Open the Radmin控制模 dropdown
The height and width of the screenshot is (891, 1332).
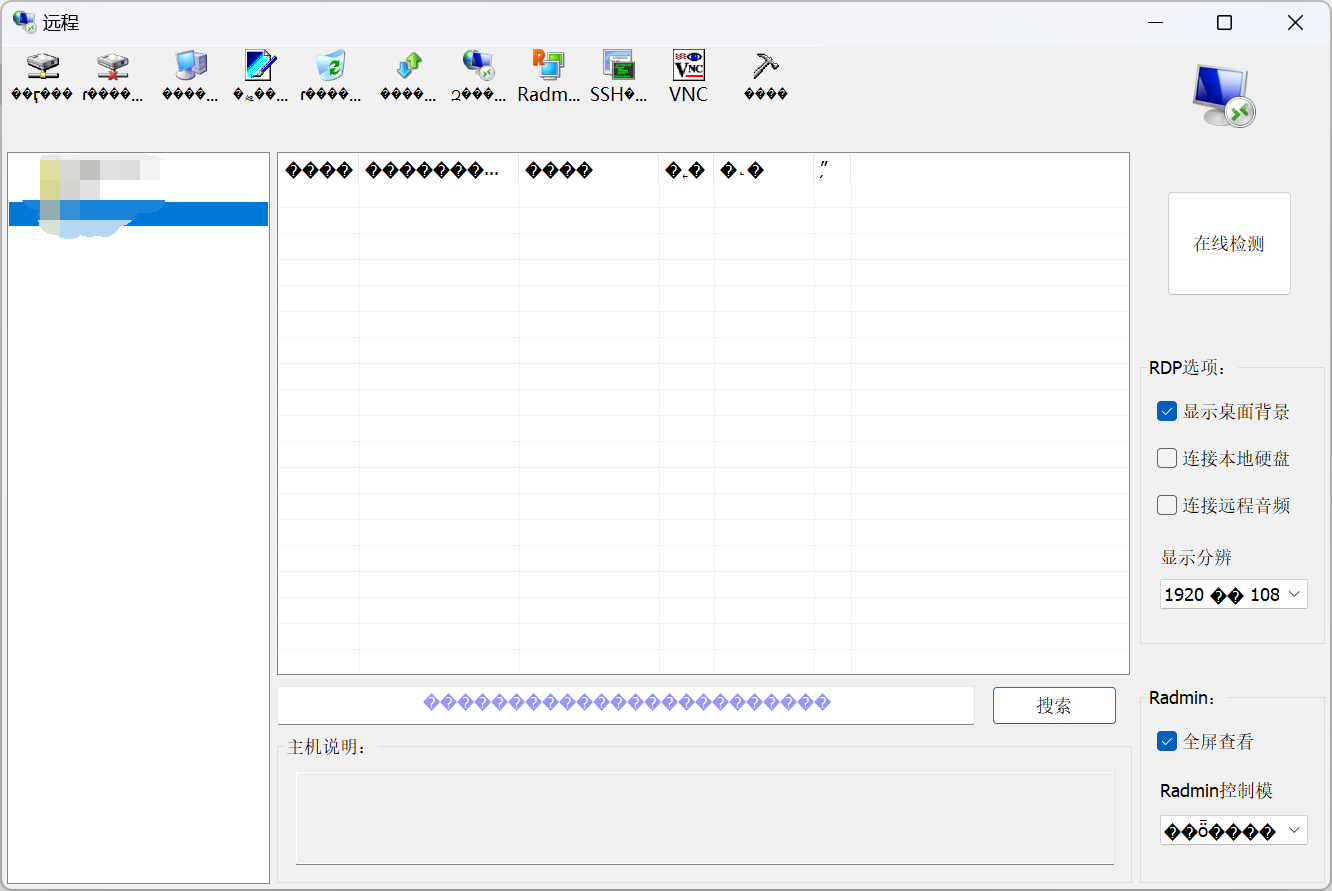tap(1233, 830)
